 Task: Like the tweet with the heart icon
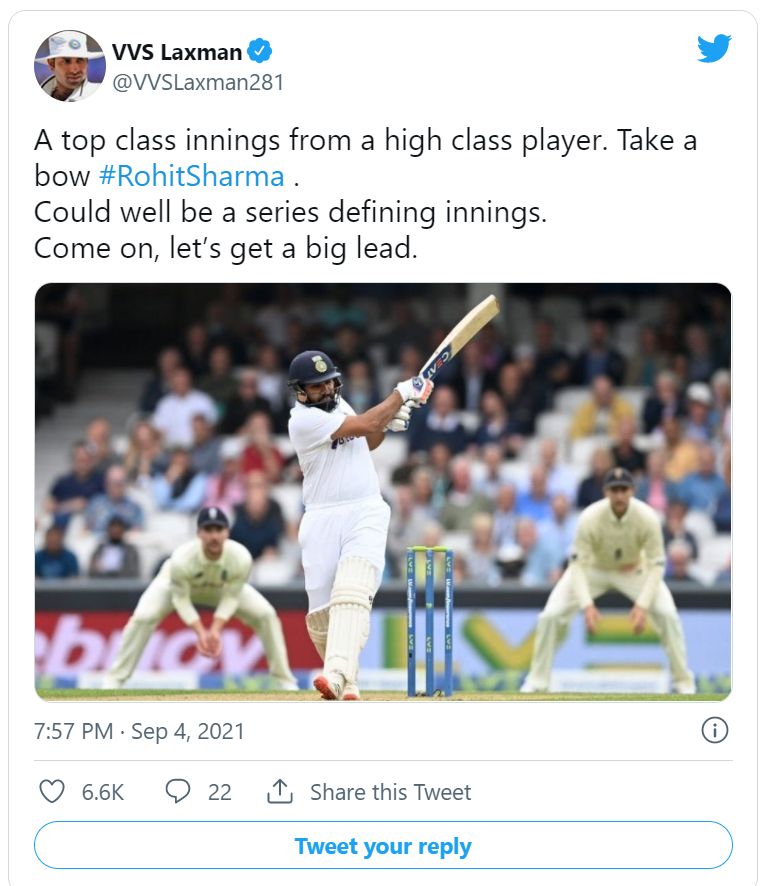pyautogui.click(x=52, y=792)
